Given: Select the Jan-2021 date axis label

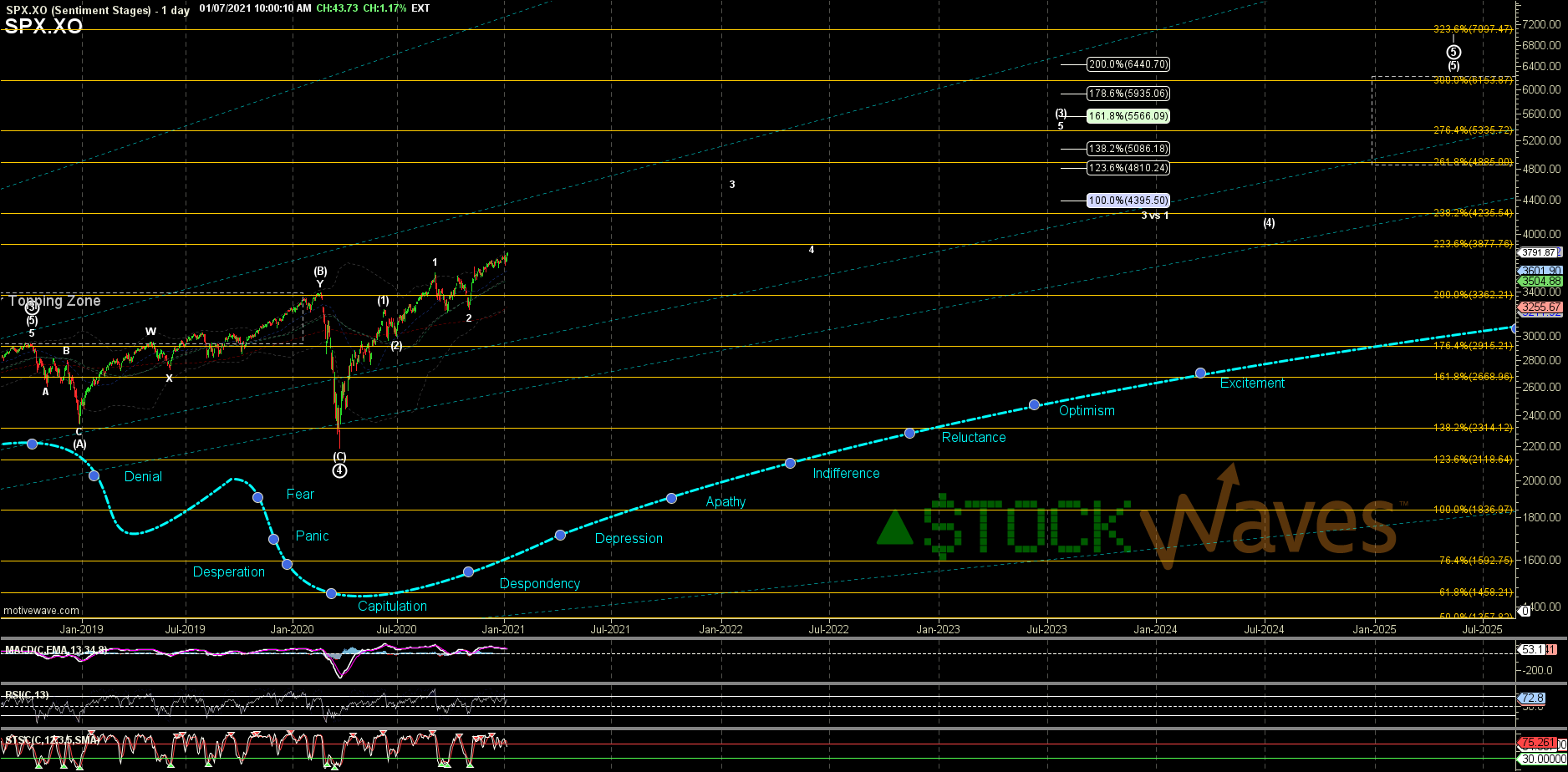Looking at the screenshot, I should pos(503,629).
